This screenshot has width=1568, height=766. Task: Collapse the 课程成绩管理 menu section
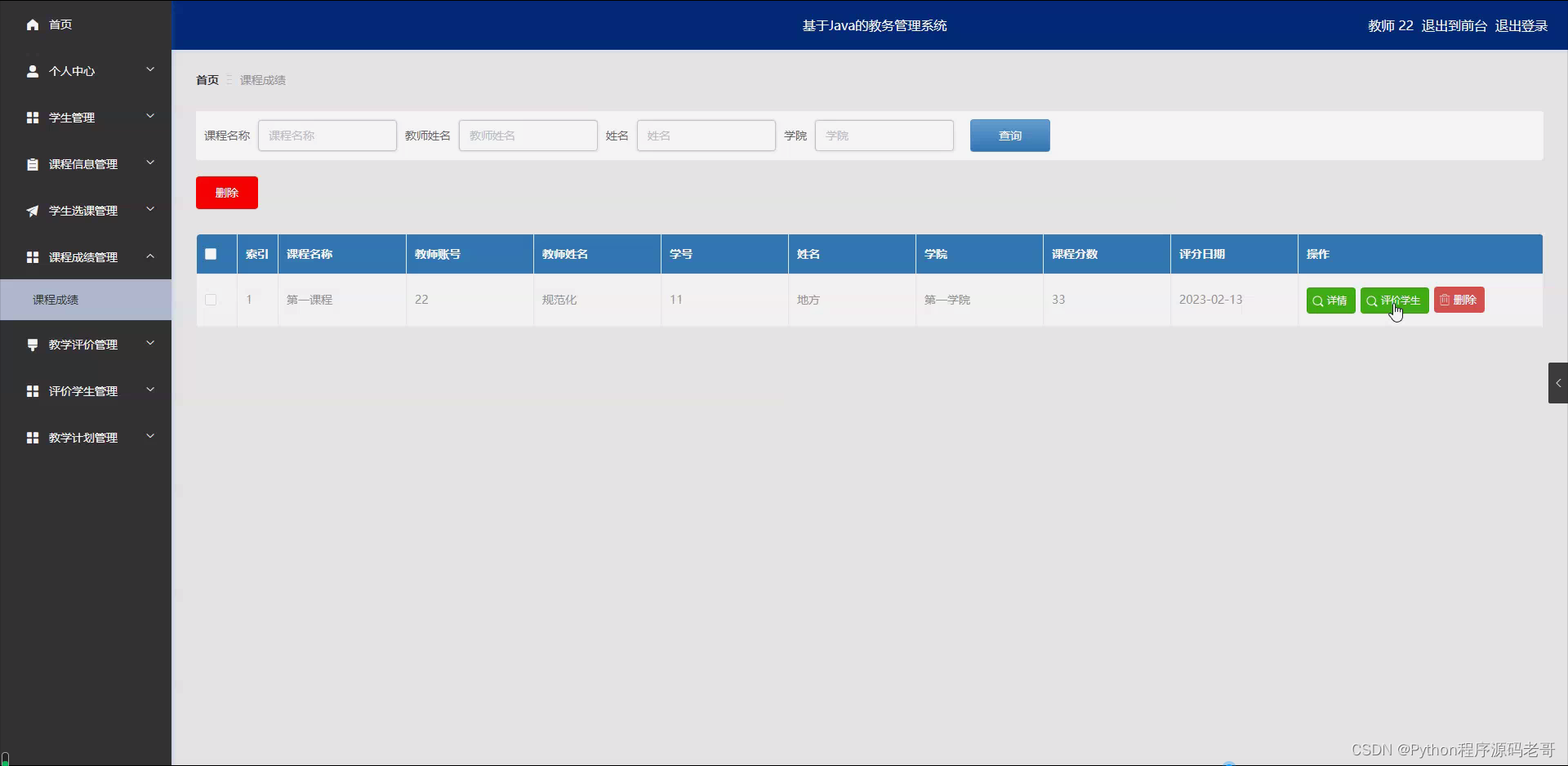coord(150,256)
